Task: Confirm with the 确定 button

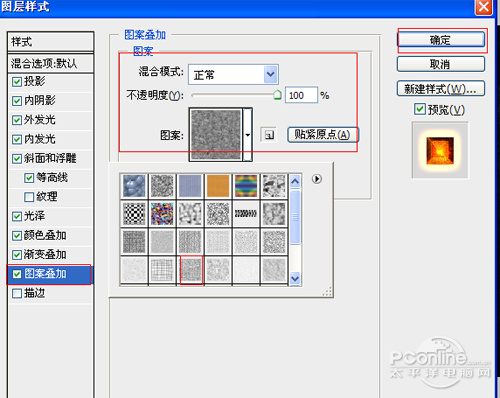Action: pyautogui.click(x=441, y=40)
